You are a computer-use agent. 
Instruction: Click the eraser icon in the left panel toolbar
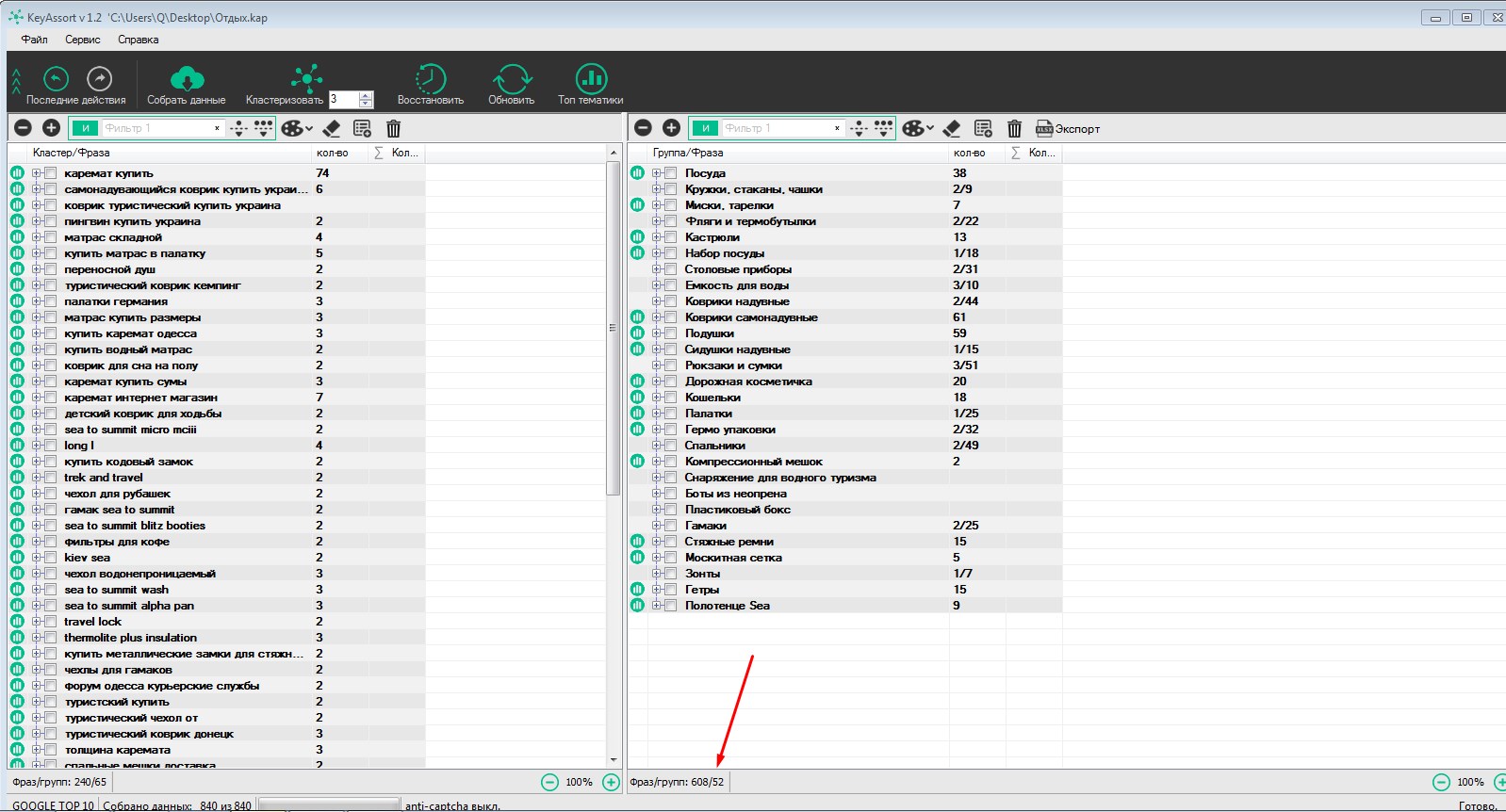(x=332, y=128)
